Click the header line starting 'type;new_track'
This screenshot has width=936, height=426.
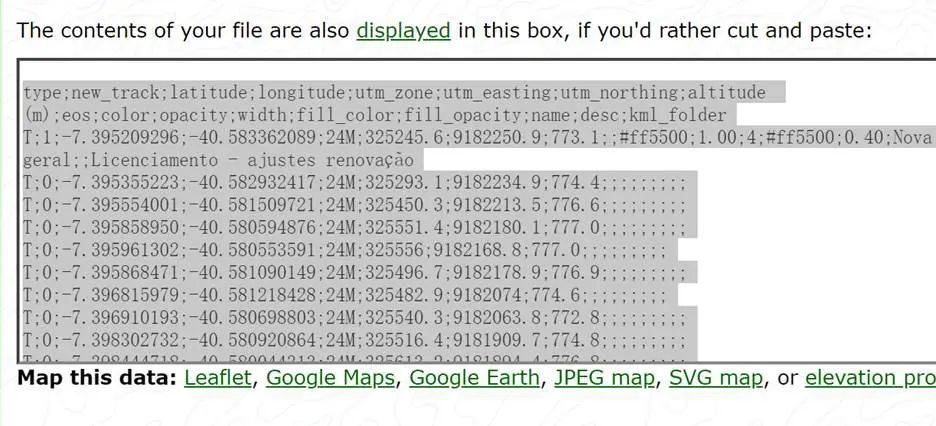tap(394, 93)
